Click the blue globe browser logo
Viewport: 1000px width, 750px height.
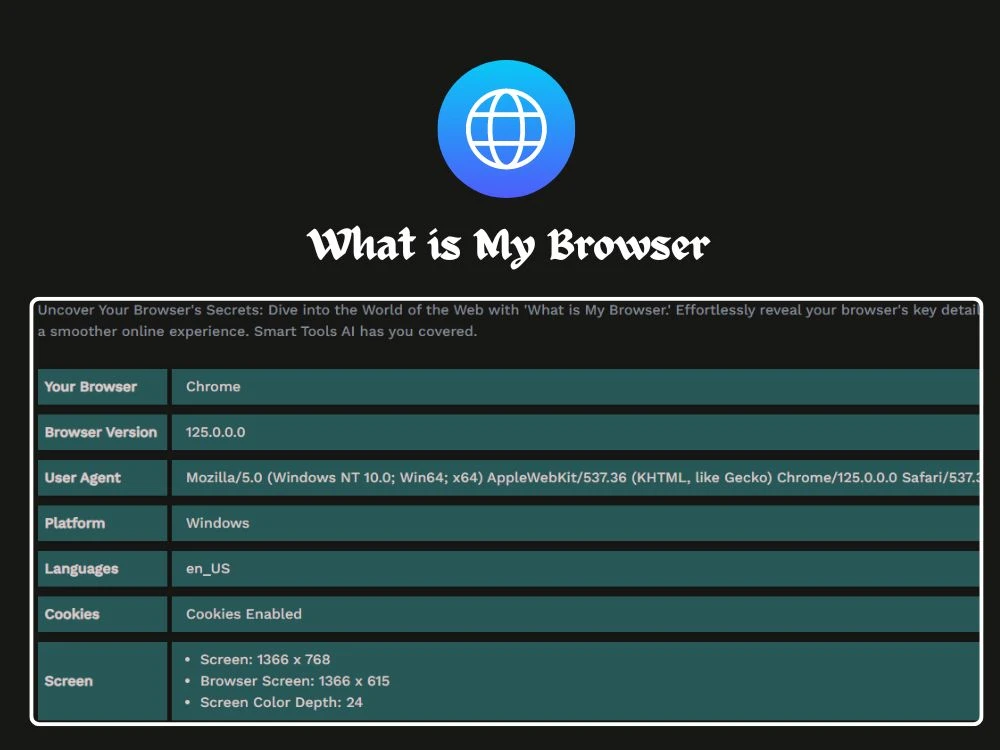pyautogui.click(x=506, y=128)
